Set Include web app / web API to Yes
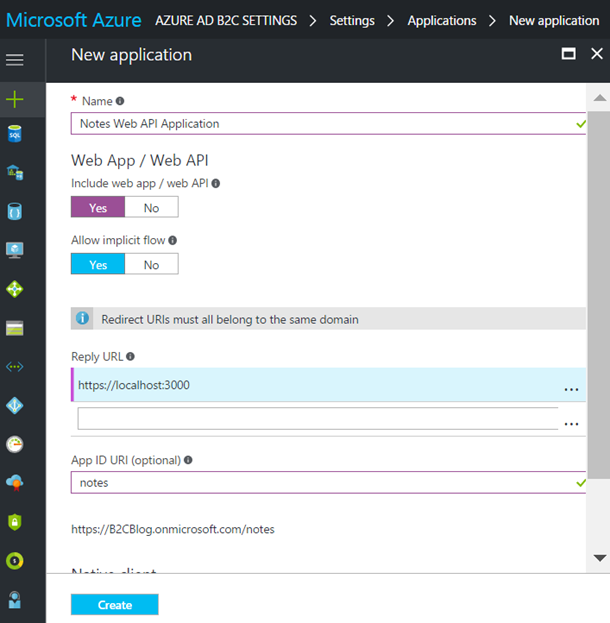This screenshot has width=610, height=623. 98,207
